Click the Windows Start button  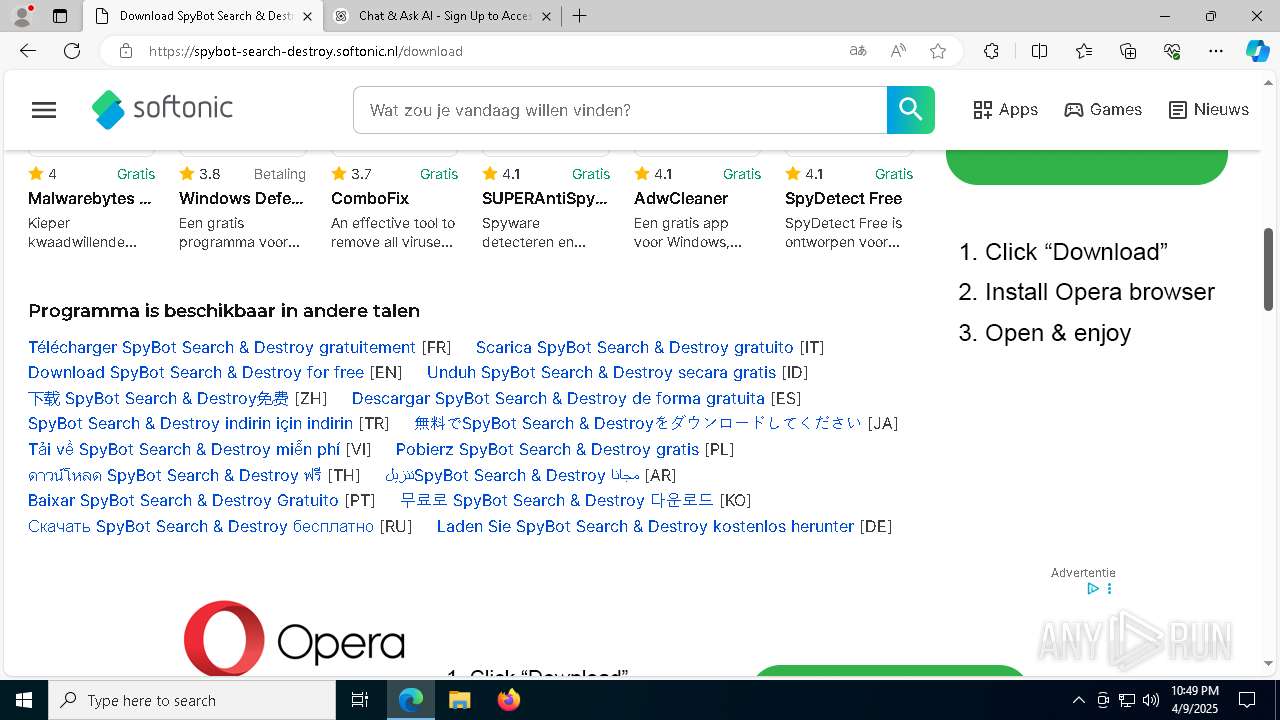(24, 700)
